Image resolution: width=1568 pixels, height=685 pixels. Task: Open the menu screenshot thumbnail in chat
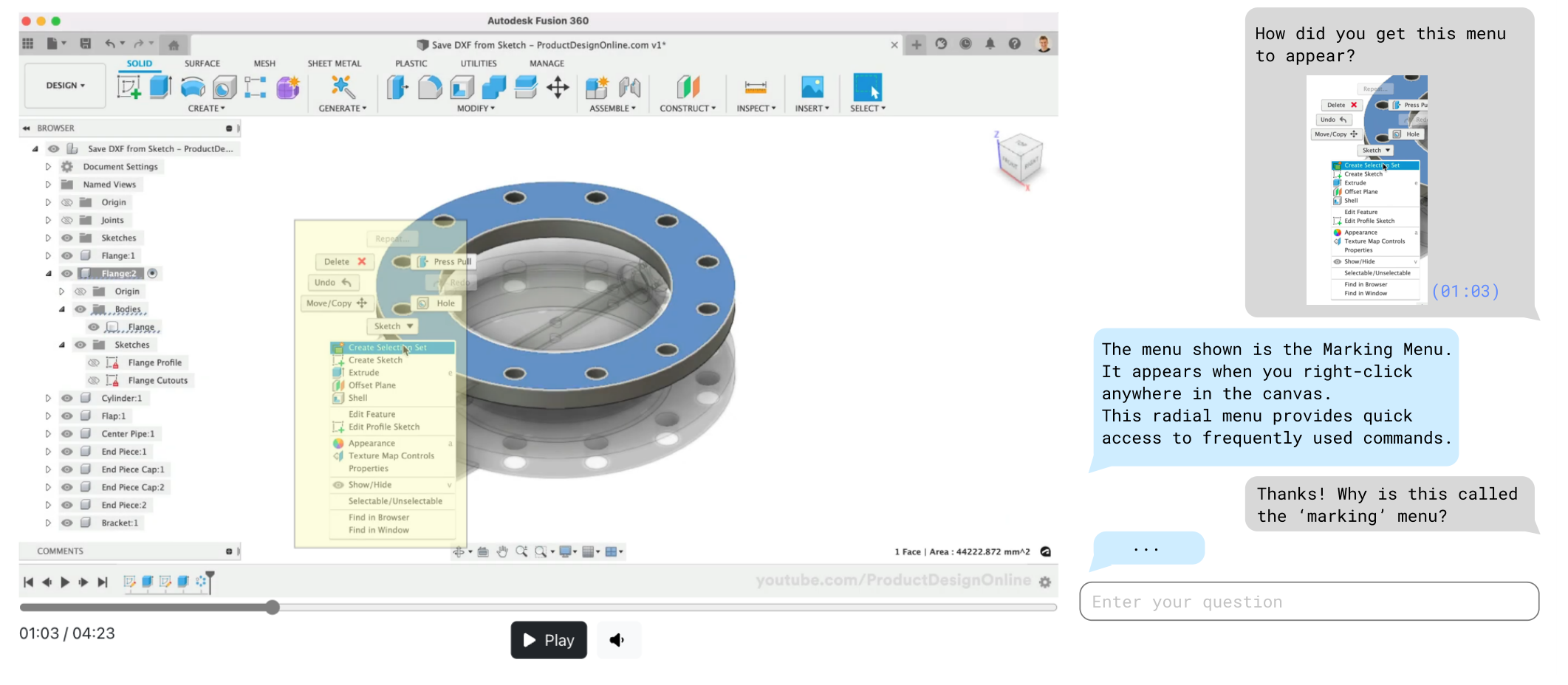(1366, 190)
